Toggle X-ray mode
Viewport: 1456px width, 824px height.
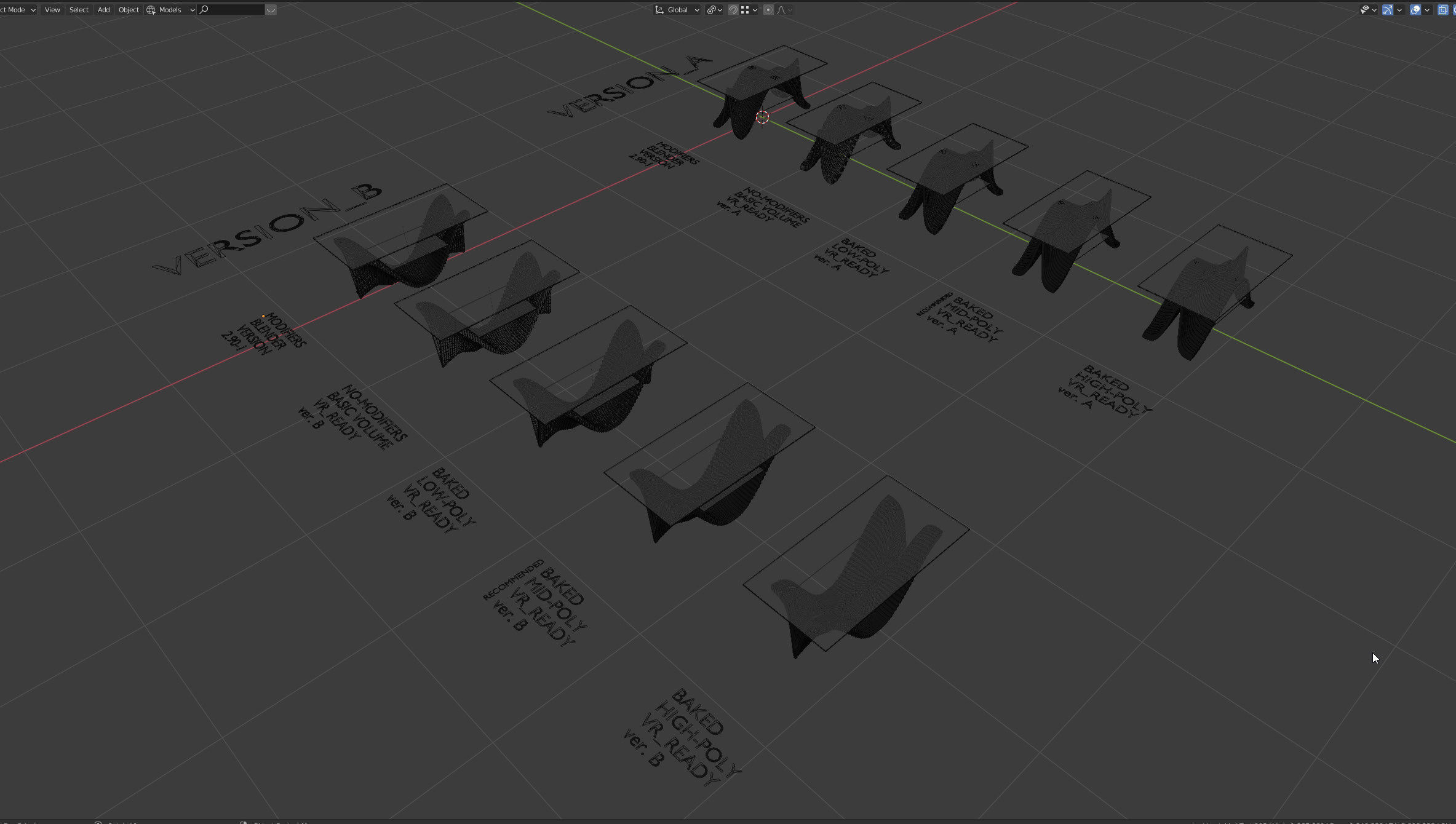coord(1442,10)
